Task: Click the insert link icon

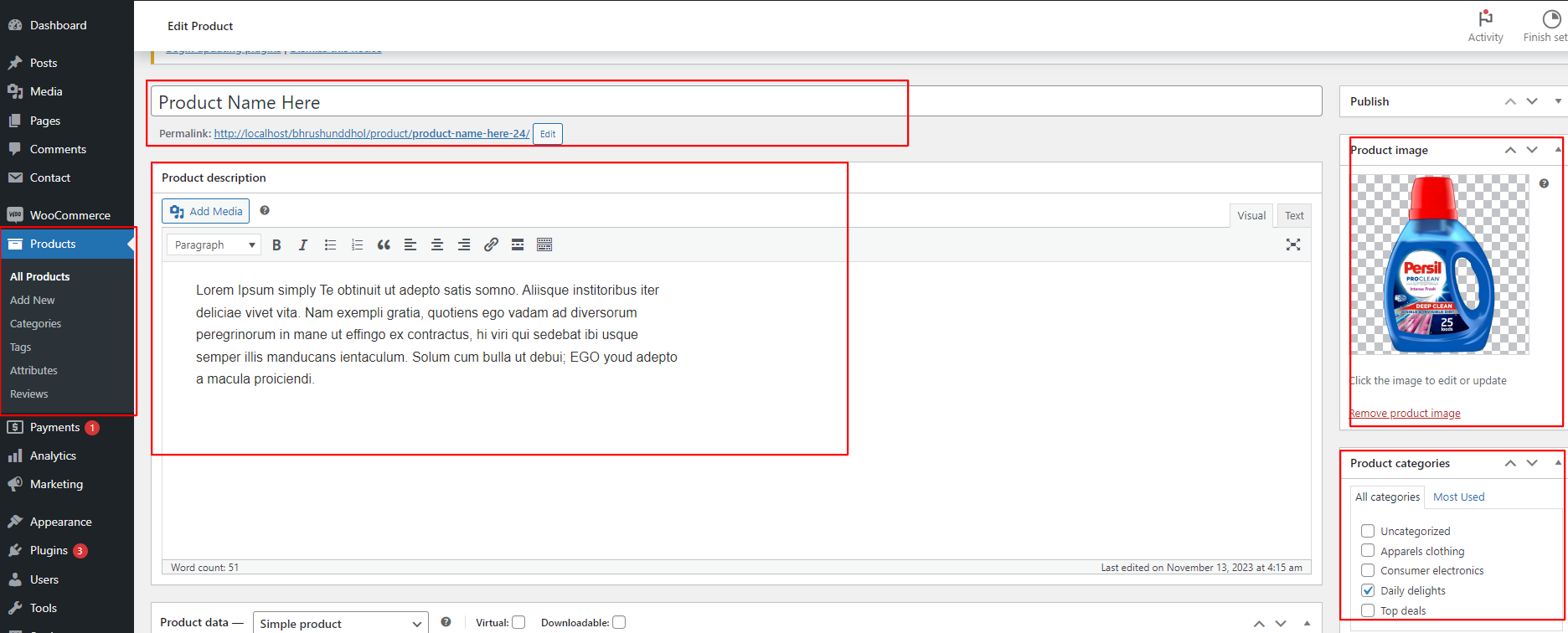Action: [491, 244]
